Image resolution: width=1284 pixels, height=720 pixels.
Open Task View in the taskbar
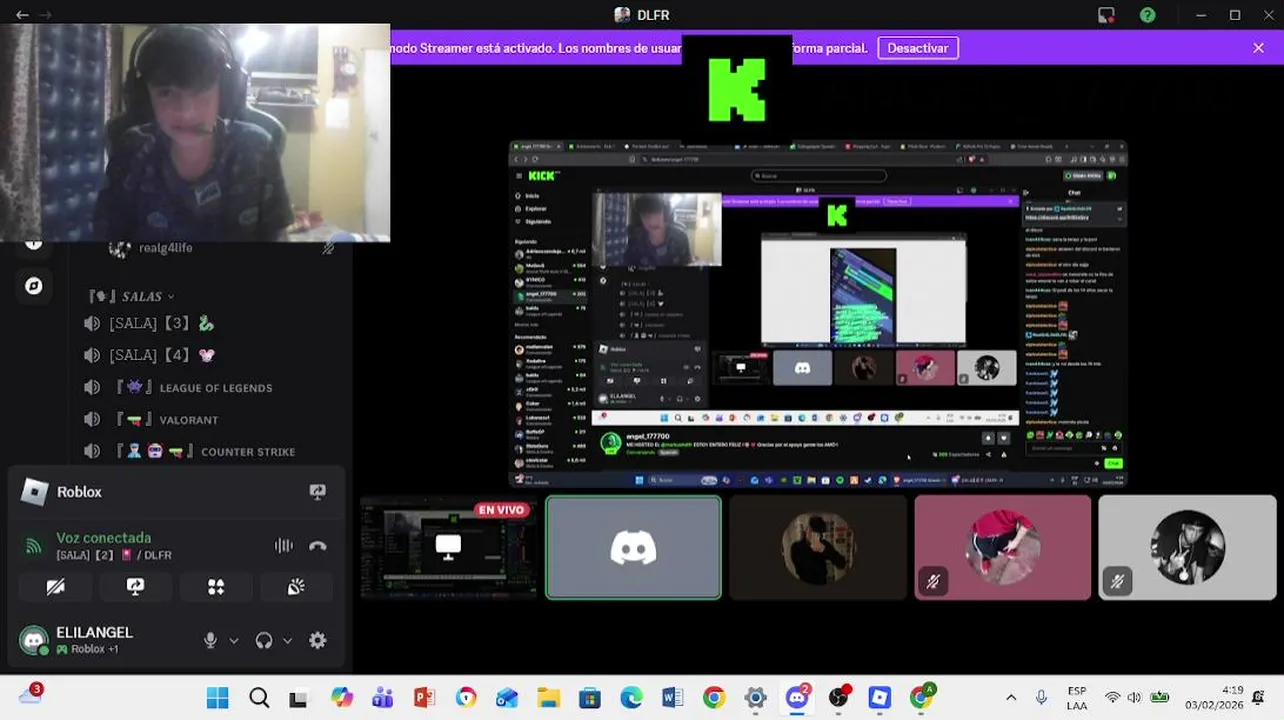[x=299, y=698]
